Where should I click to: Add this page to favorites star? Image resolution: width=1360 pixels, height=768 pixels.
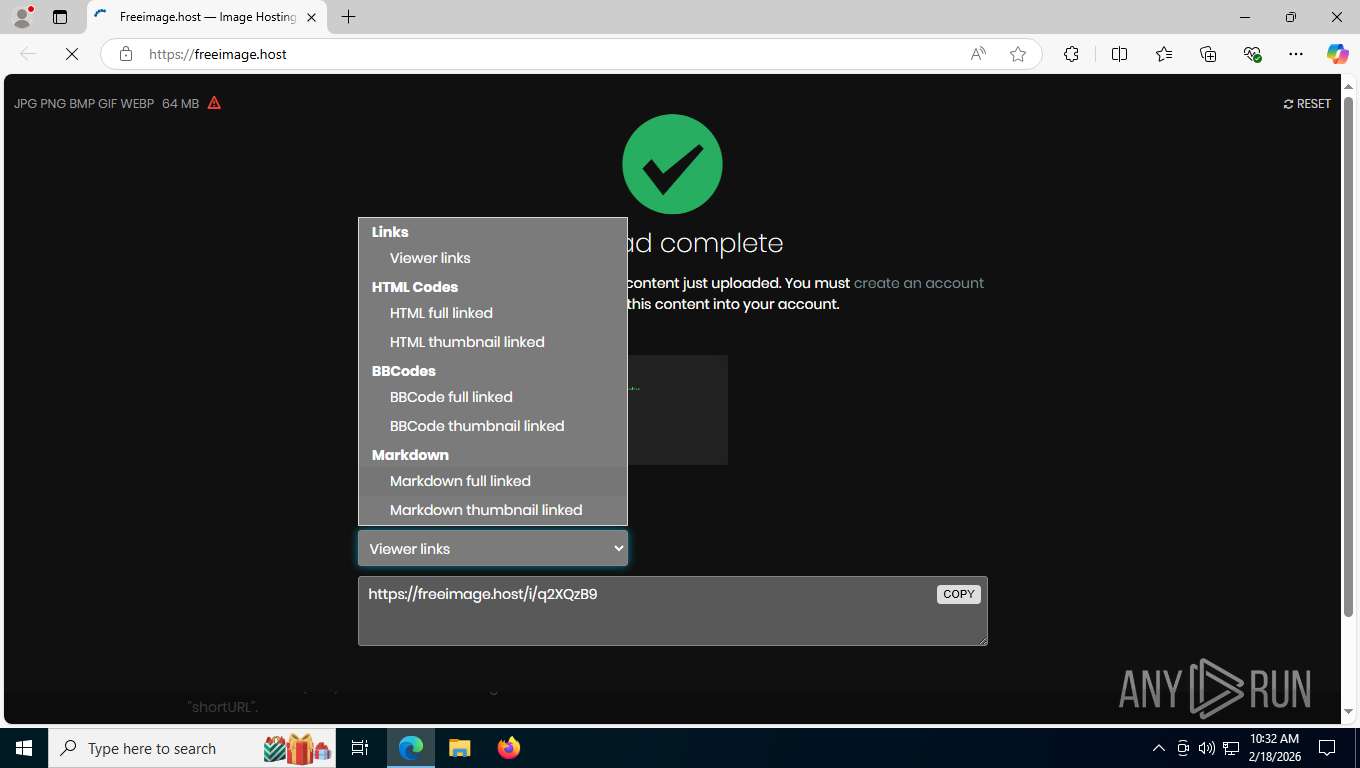pyautogui.click(x=1018, y=54)
